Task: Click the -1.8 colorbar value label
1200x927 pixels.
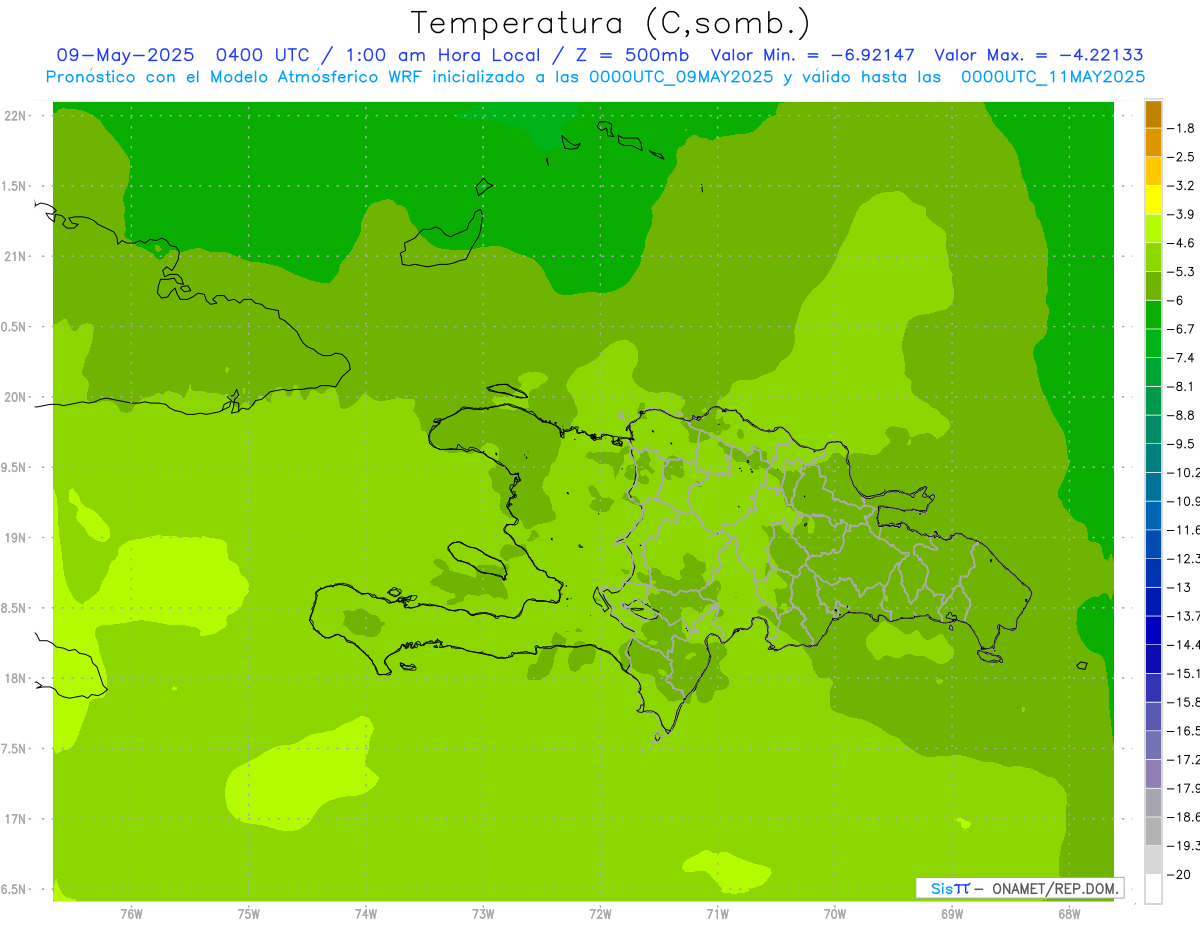Action: point(1182,128)
